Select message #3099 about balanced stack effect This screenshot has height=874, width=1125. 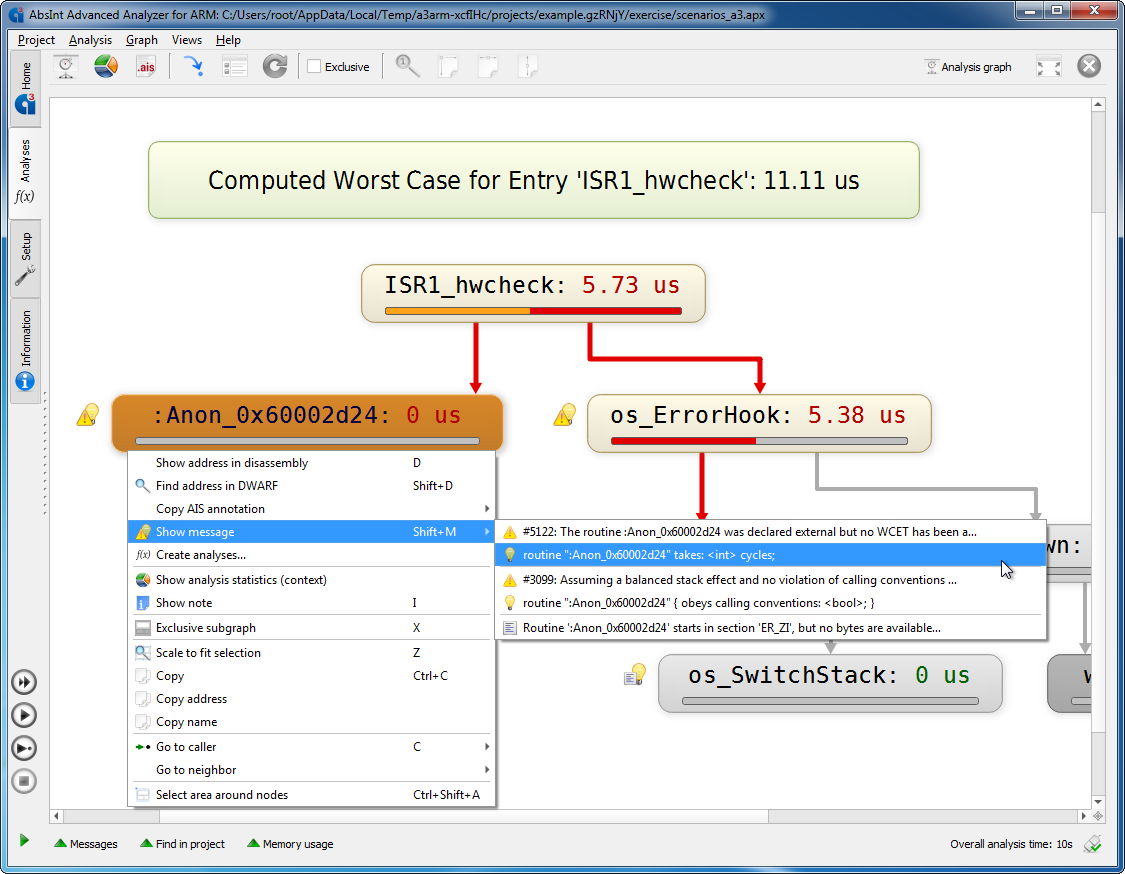click(x=771, y=580)
